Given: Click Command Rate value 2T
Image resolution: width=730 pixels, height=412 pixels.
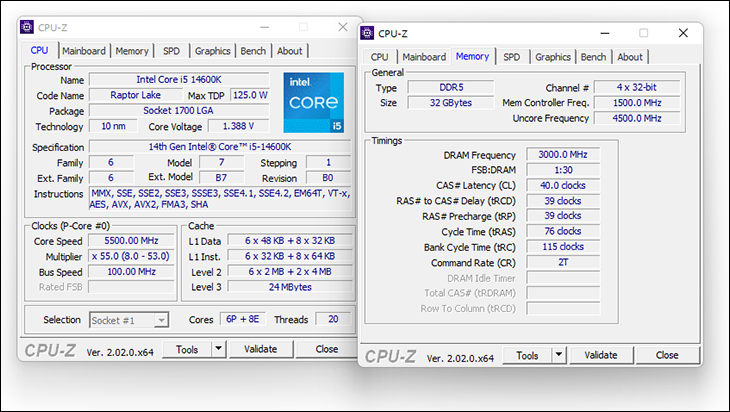Looking at the screenshot, I should [563, 262].
